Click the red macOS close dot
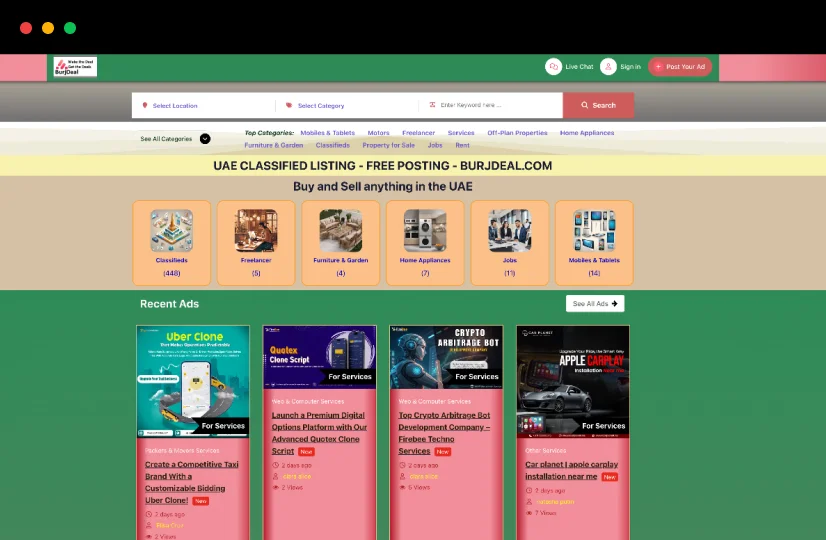Viewport: 826px width, 540px height. tap(26, 28)
